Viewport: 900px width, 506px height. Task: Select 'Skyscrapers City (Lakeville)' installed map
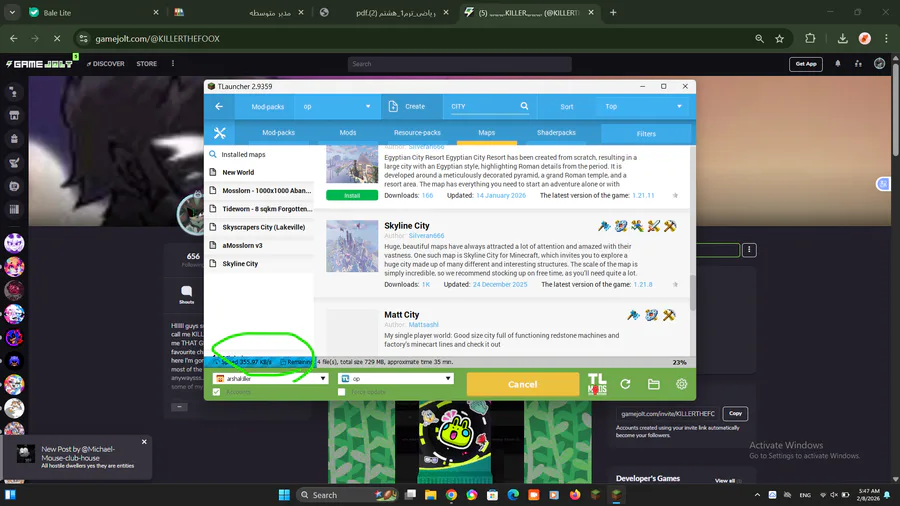pos(260,227)
